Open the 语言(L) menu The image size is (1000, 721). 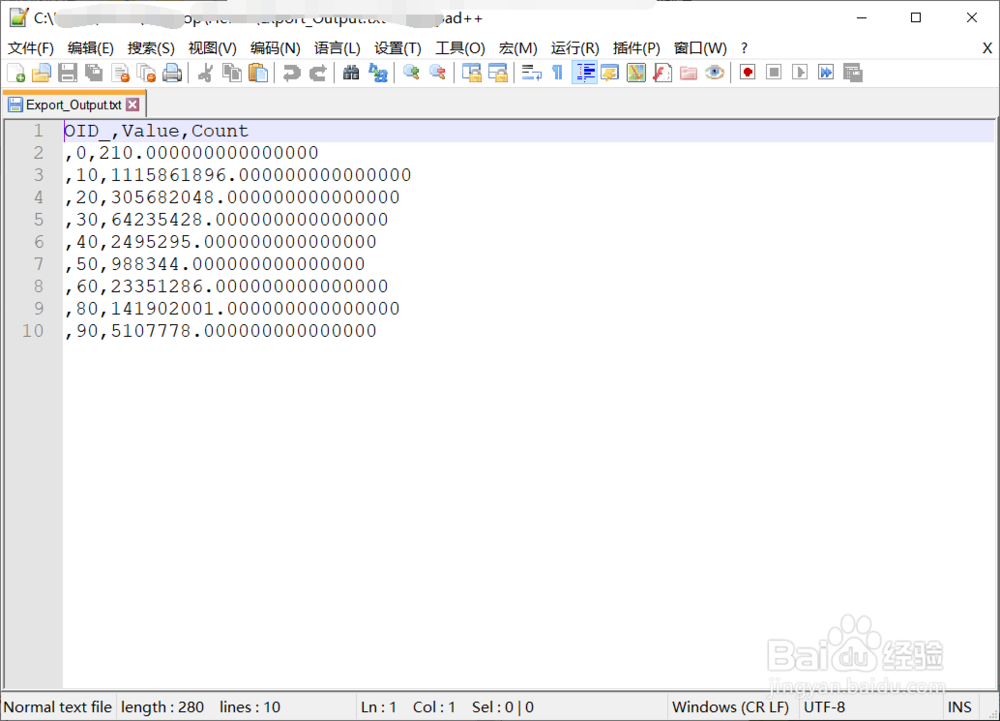click(337, 48)
